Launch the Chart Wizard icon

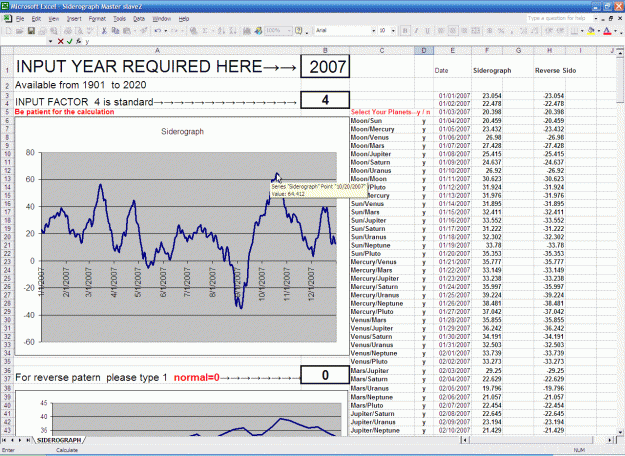coord(247,31)
